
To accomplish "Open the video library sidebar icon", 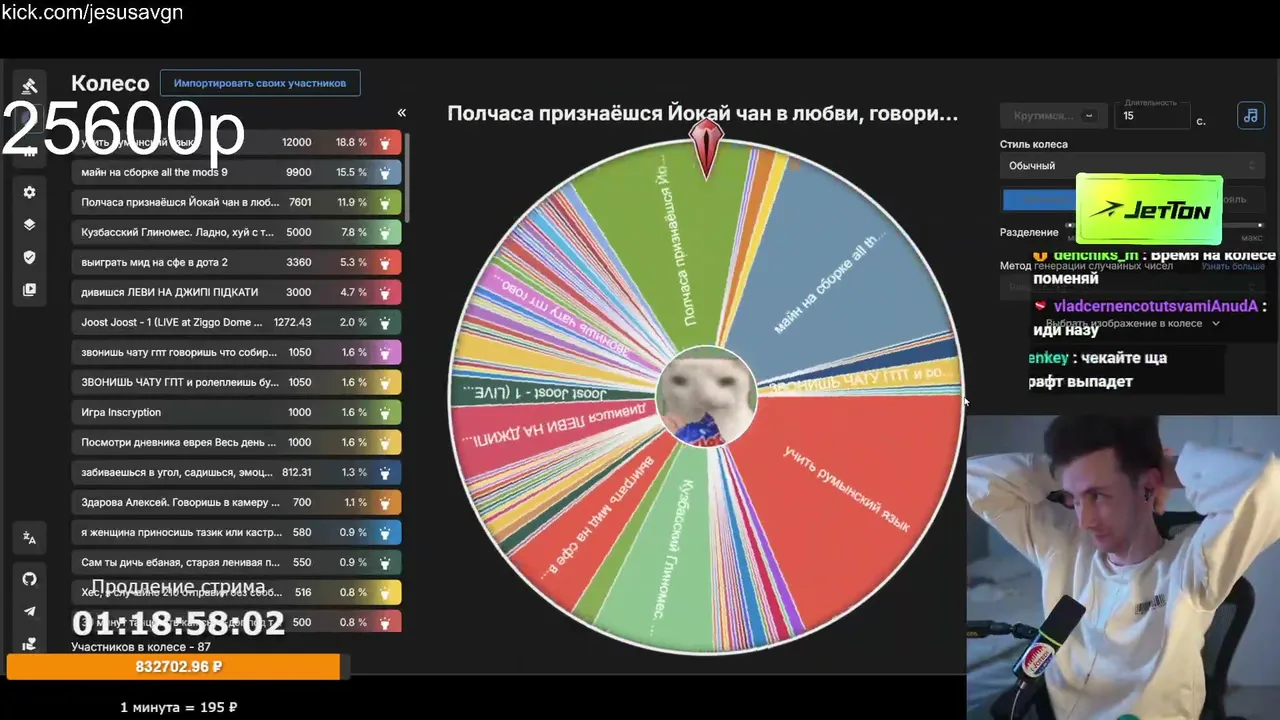I will click(29, 290).
